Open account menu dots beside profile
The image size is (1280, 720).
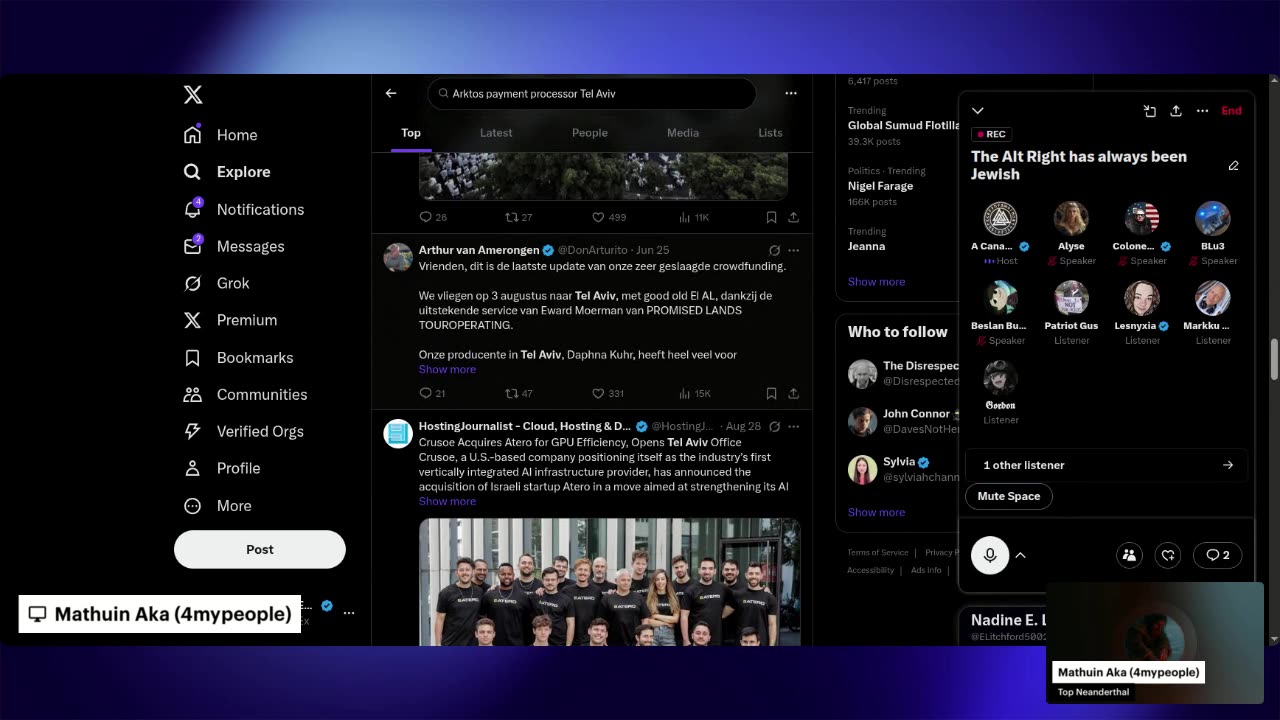click(349, 612)
